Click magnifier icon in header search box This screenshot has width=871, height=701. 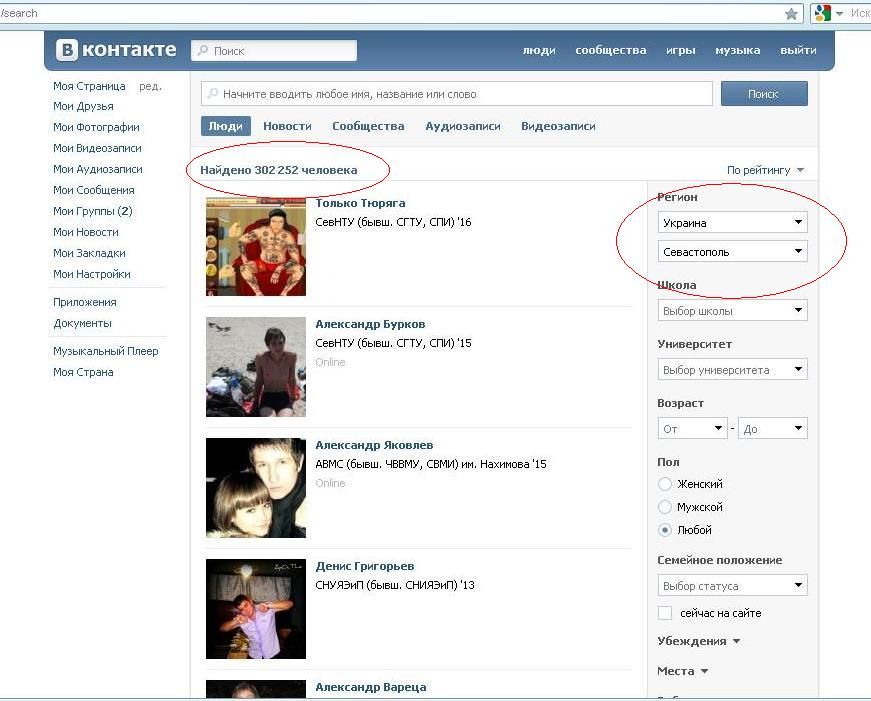pyautogui.click(x=202, y=51)
